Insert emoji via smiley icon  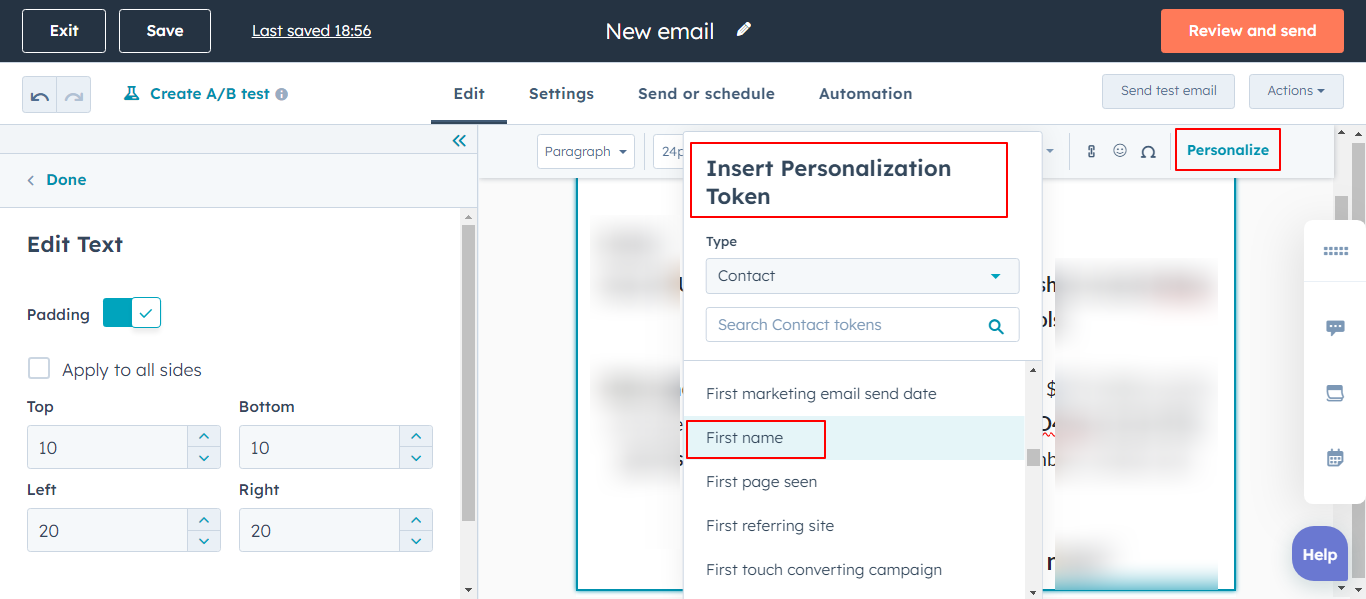tap(1120, 151)
